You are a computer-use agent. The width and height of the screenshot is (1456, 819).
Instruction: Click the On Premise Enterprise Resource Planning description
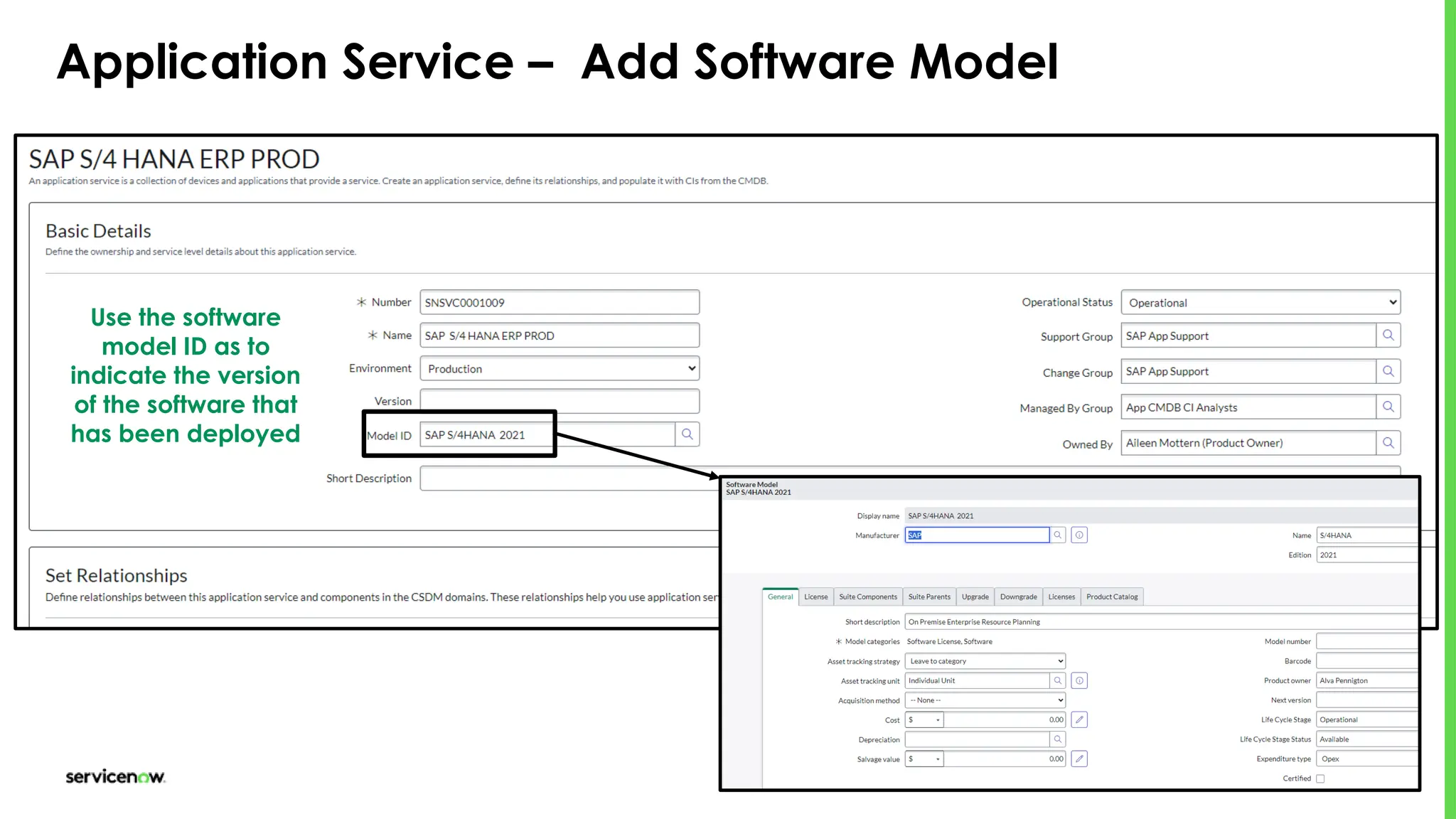pos(1161,622)
